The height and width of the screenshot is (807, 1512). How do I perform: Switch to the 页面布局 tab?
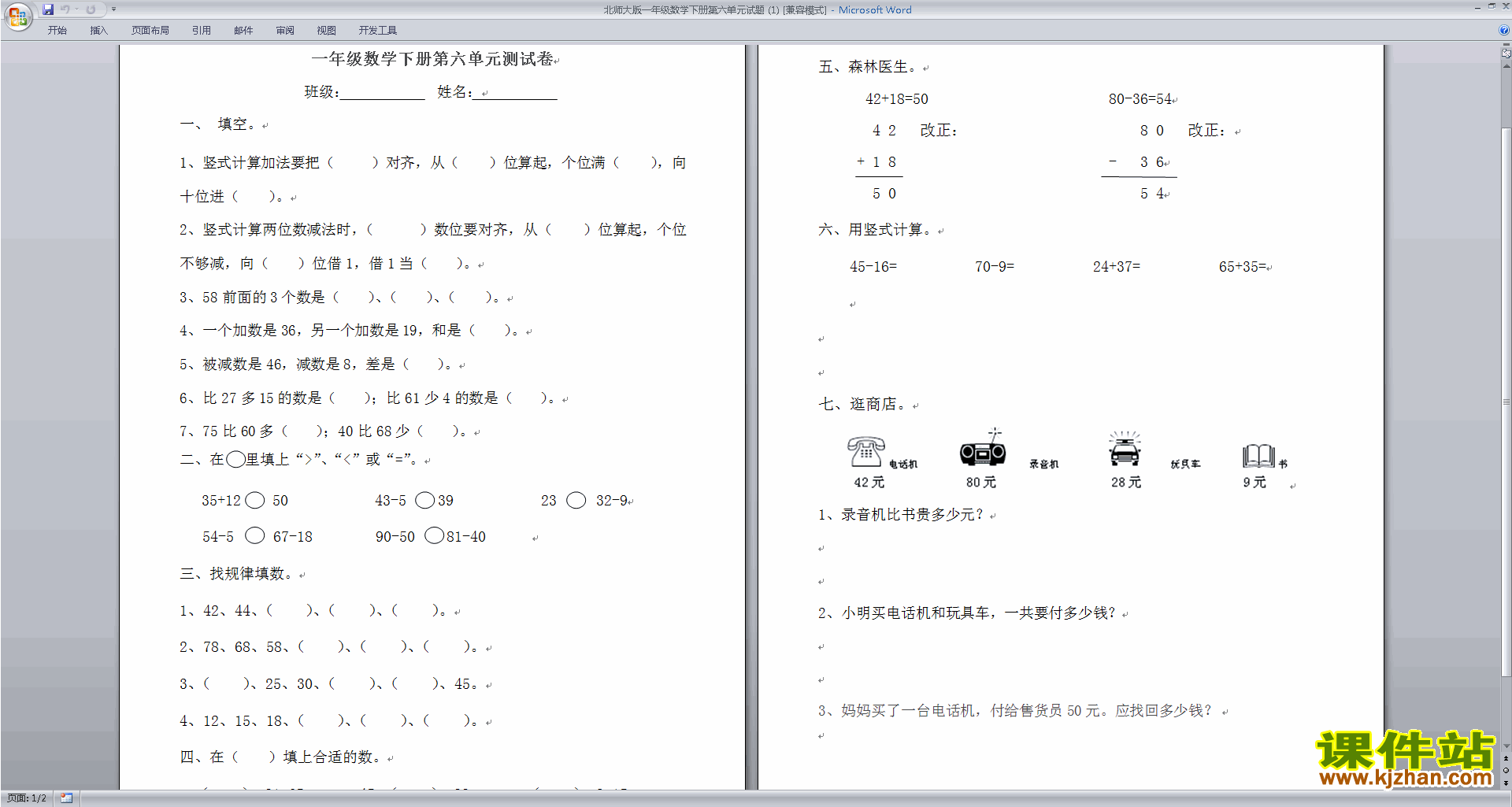150,30
